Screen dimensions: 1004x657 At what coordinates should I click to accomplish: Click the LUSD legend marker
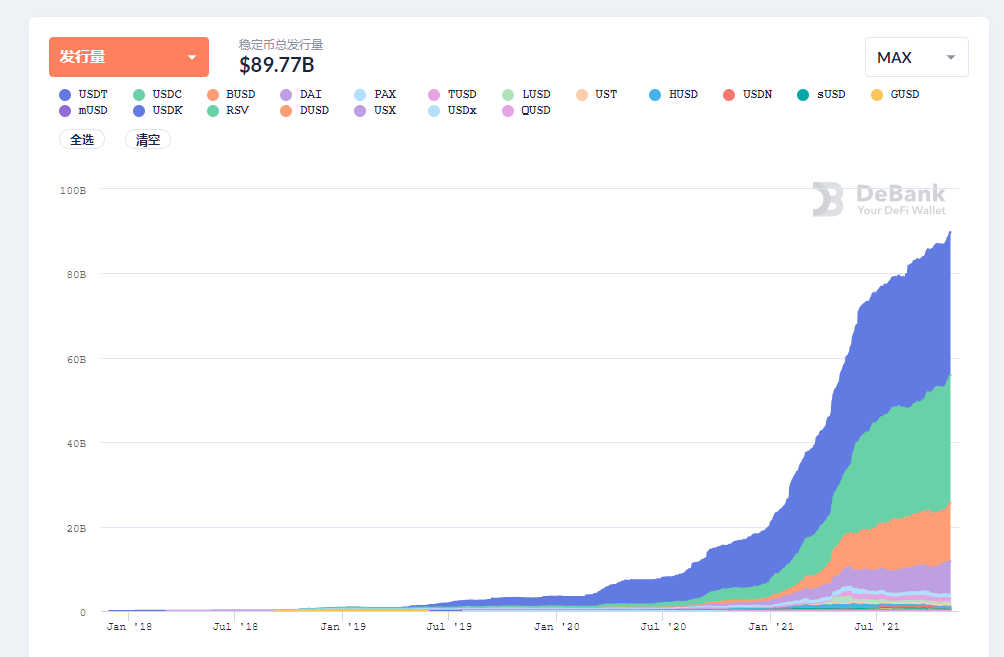pos(508,95)
